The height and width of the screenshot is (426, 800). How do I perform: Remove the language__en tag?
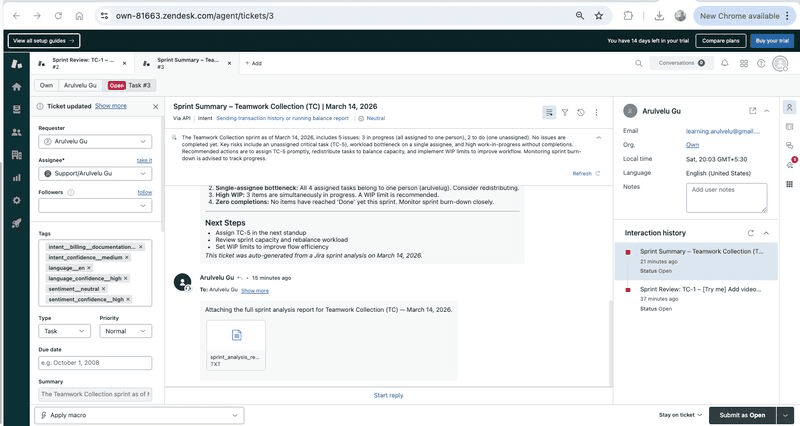pos(89,268)
